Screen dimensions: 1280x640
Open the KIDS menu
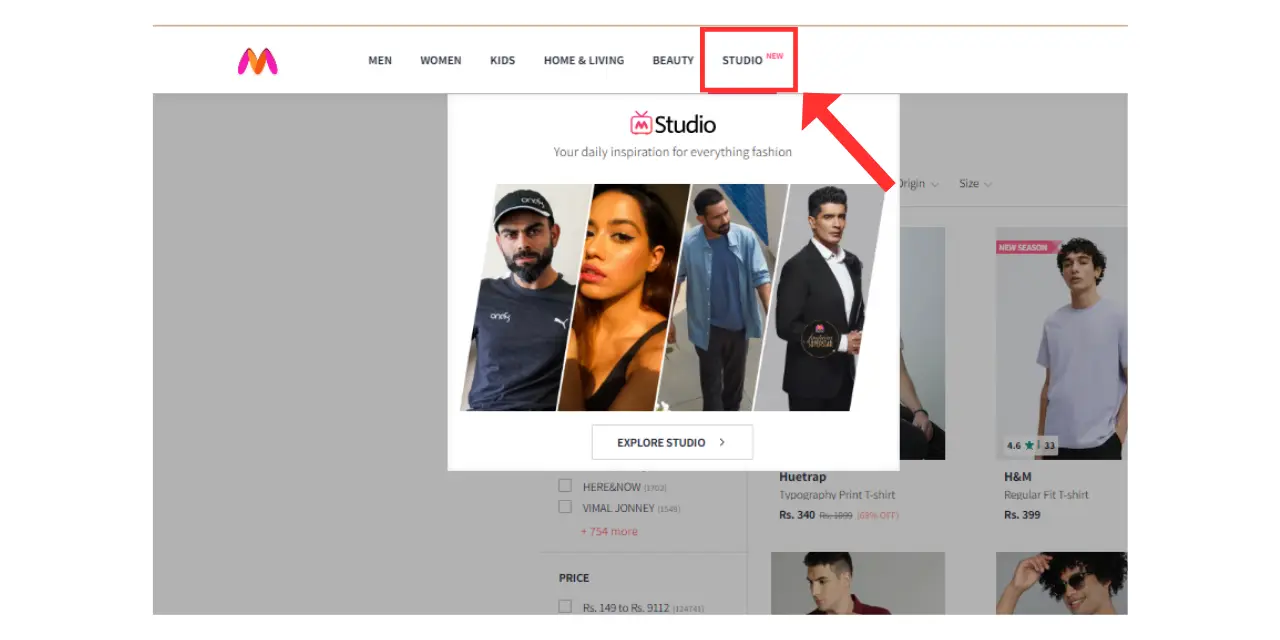[502, 61]
